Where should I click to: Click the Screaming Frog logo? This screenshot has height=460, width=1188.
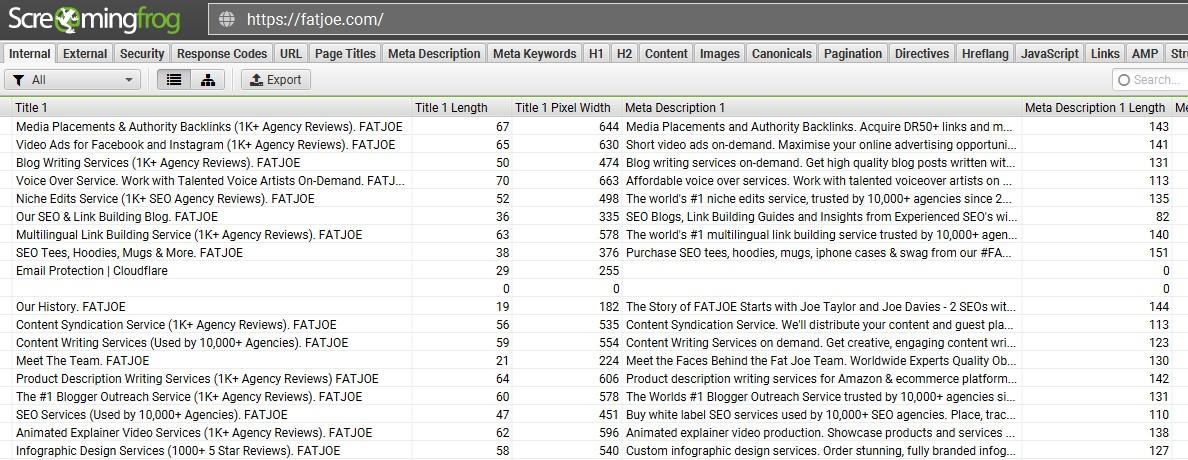click(x=94, y=20)
